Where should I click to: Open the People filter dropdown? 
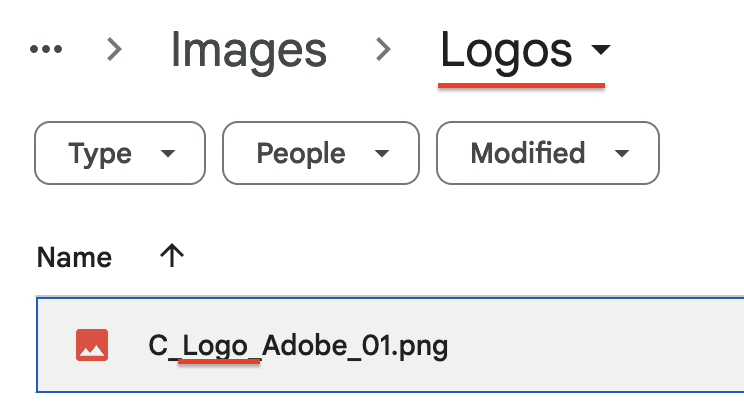(321, 153)
